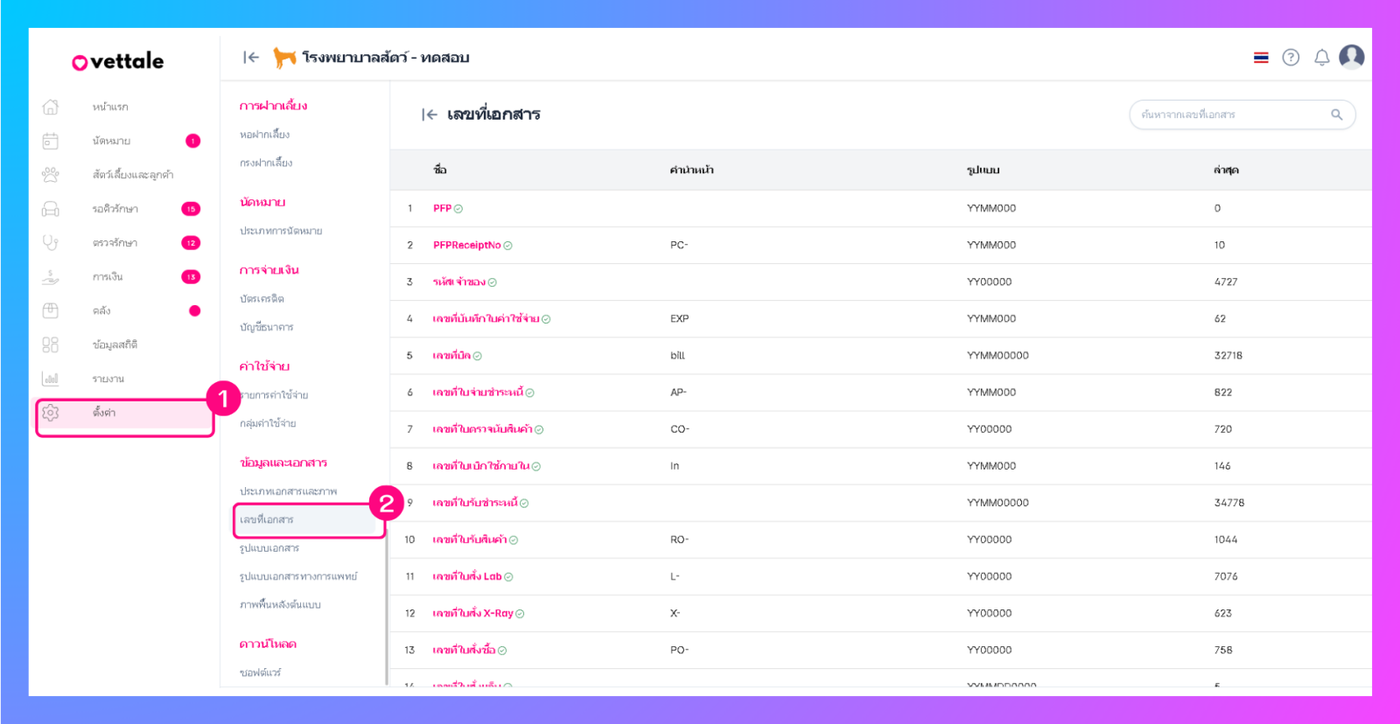Click the รายงาน bar chart icon
The width and height of the screenshot is (1400, 724).
tap(51, 379)
